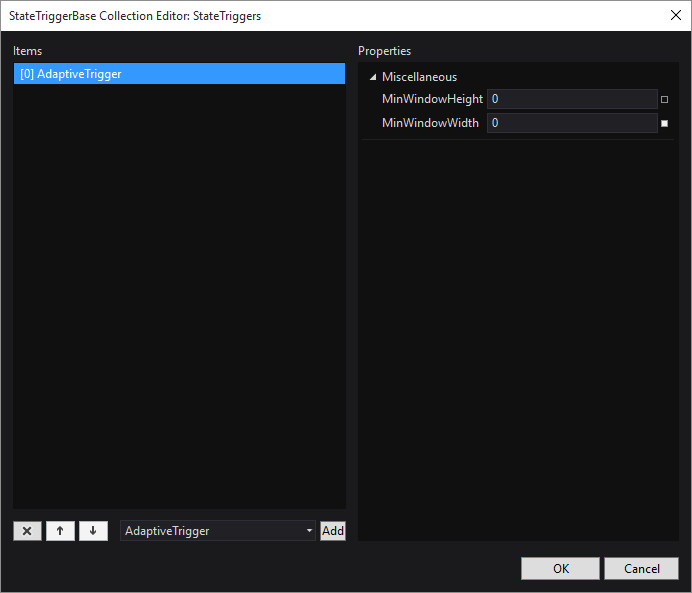Move item up with the up arrow
692x593 pixels.
coord(60,531)
